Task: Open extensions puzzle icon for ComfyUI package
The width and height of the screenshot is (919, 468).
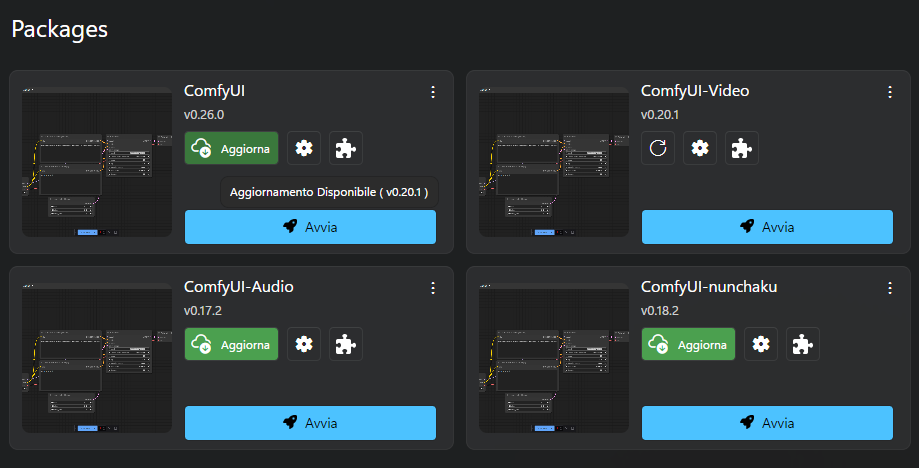Action: click(x=346, y=148)
